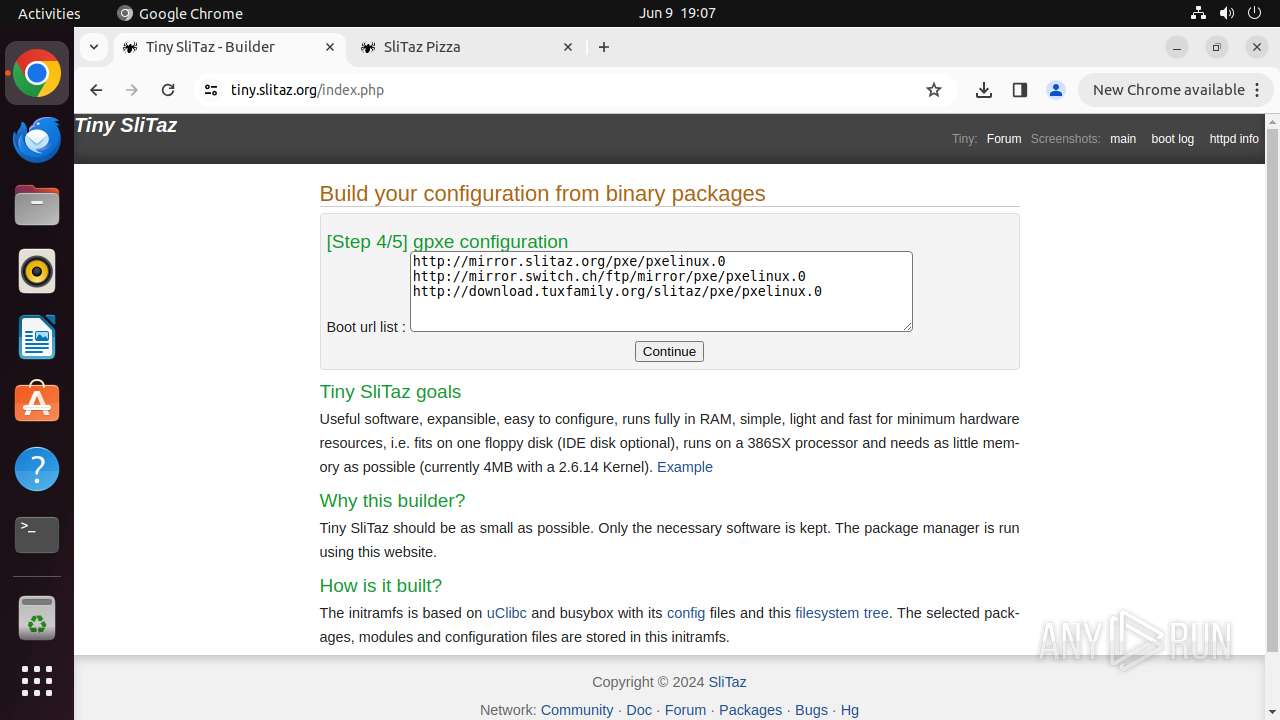The width and height of the screenshot is (1280, 720).
Task: Open the clock and calendar menu
Action: pos(677,13)
